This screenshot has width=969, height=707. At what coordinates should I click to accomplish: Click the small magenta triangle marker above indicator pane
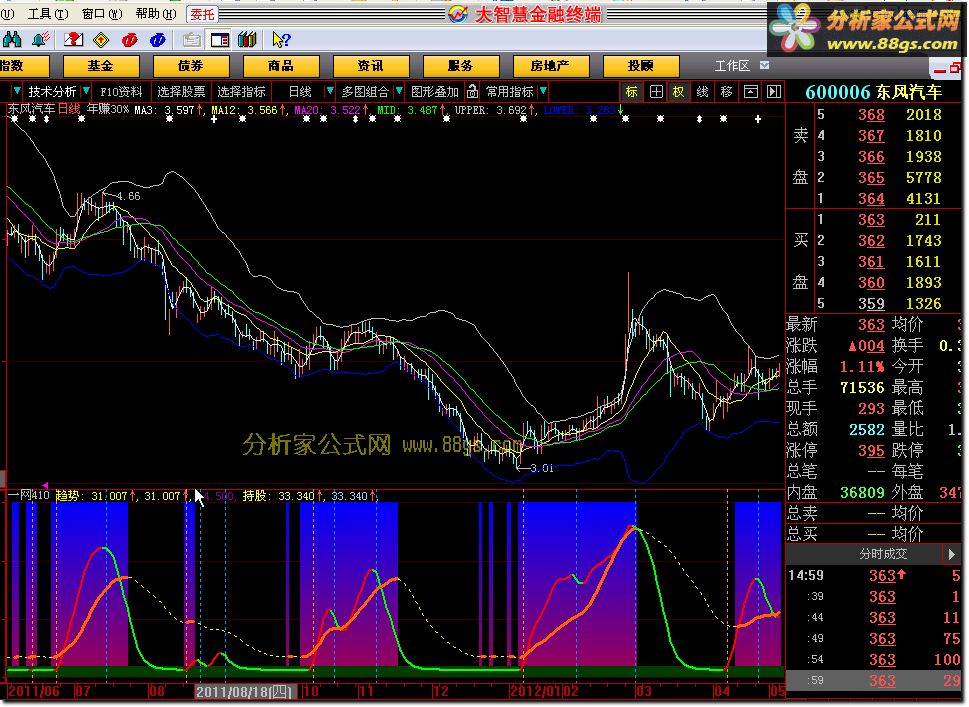coord(44,486)
